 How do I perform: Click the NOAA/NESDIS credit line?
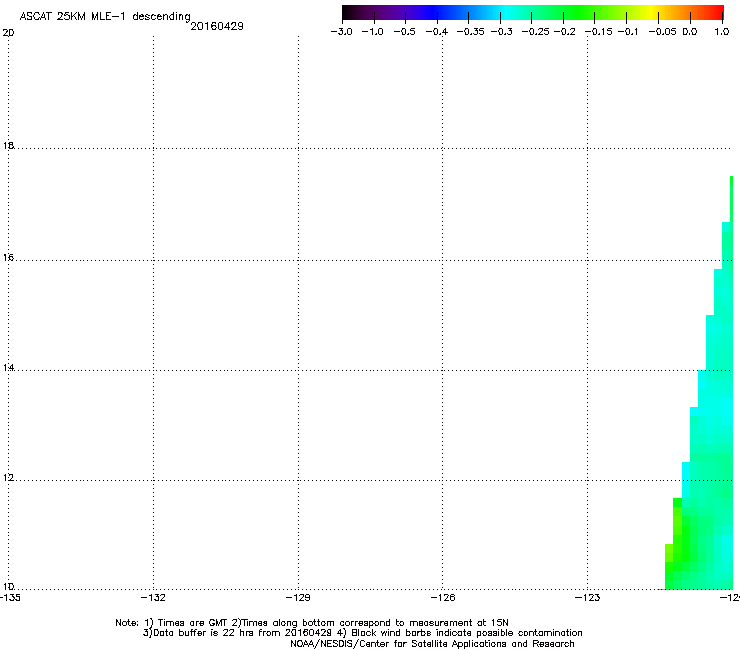point(432,644)
